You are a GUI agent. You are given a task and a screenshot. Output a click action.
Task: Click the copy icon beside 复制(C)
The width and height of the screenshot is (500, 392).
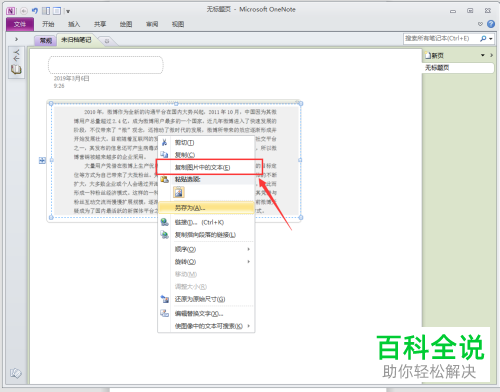click(164, 154)
